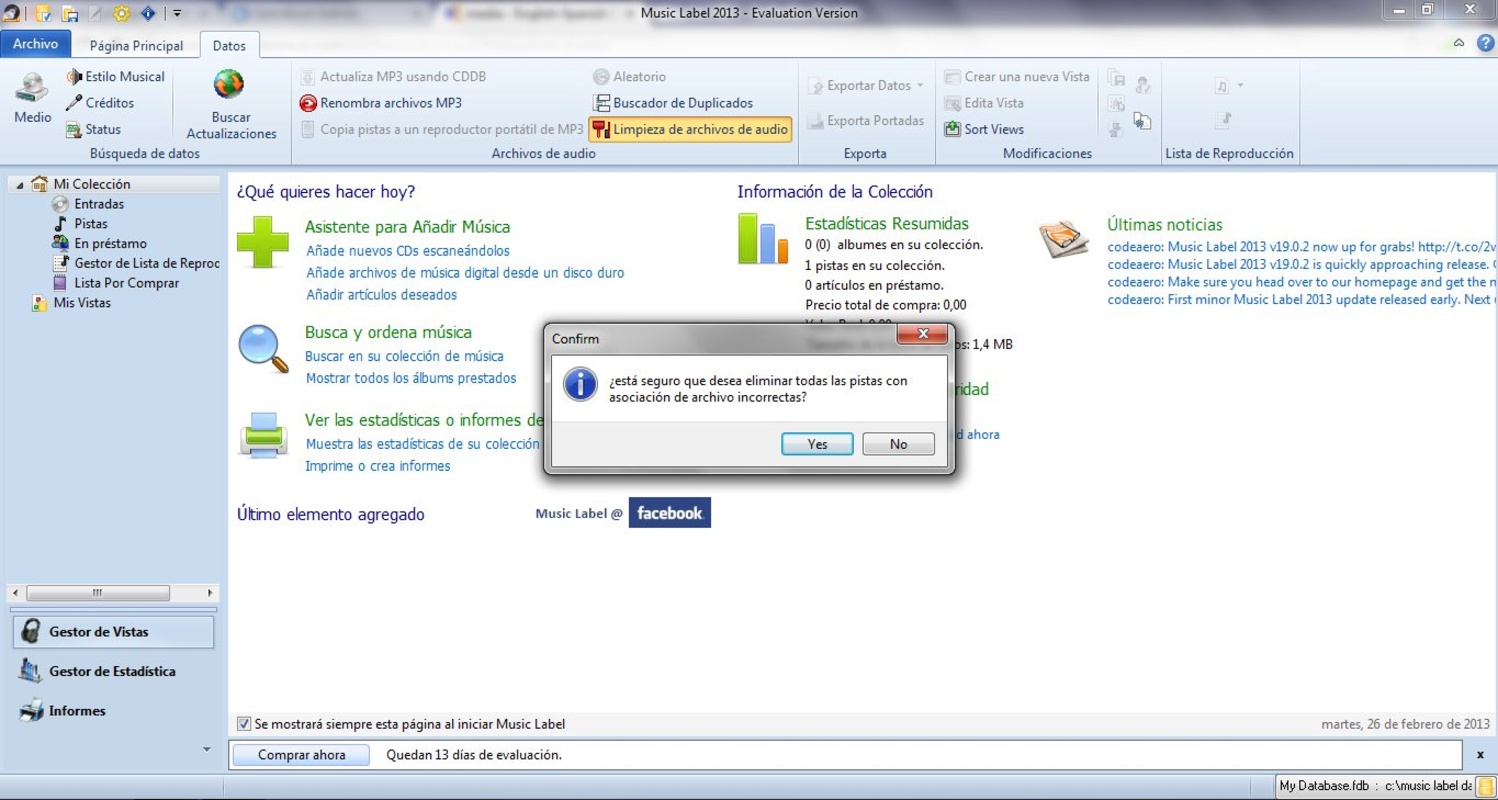Expand the Exportar Datos dropdown
The width and height of the screenshot is (1498, 800).
click(920, 86)
